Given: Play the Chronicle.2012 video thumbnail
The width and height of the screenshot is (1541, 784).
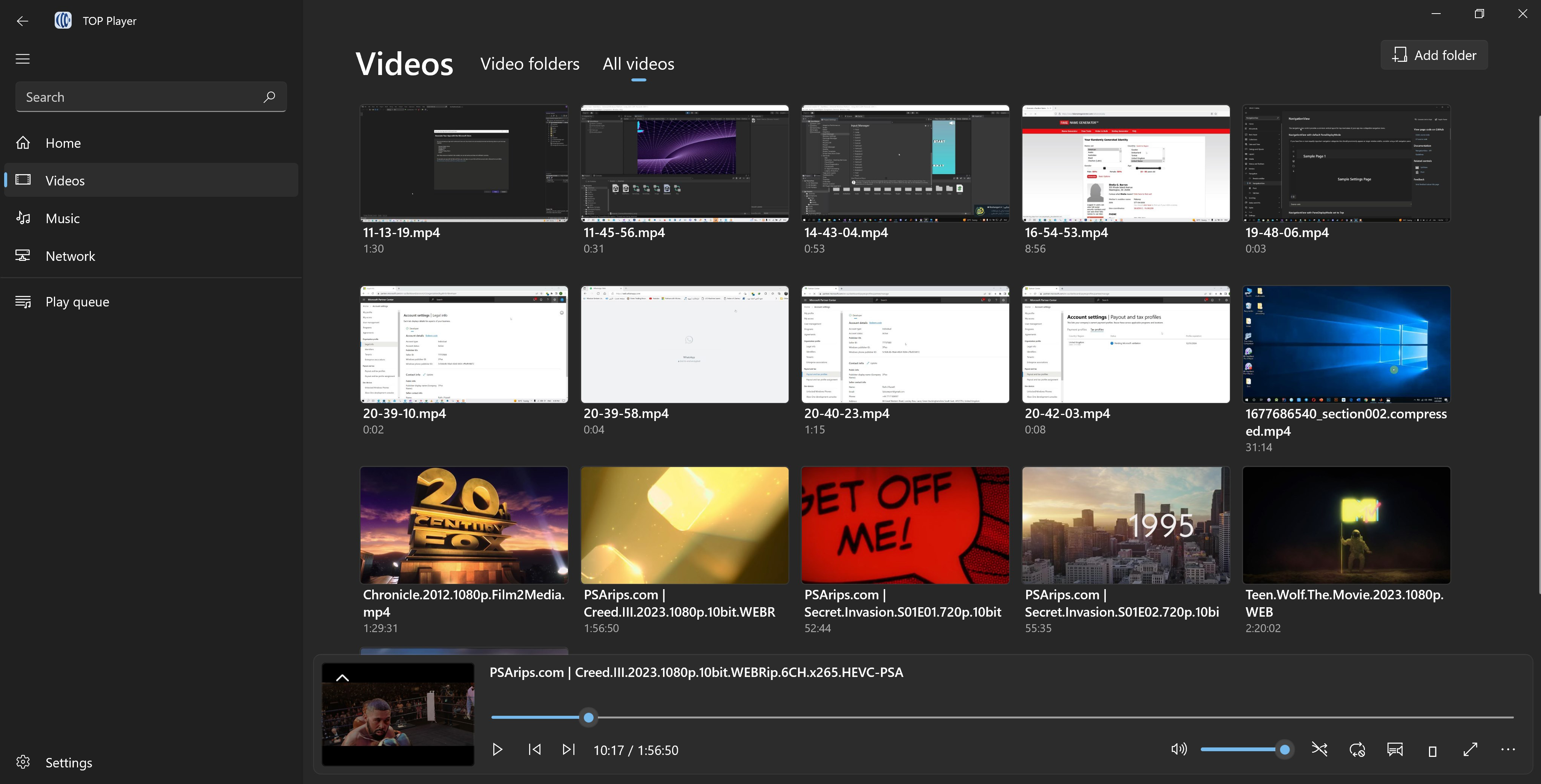Looking at the screenshot, I should [464, 525].
